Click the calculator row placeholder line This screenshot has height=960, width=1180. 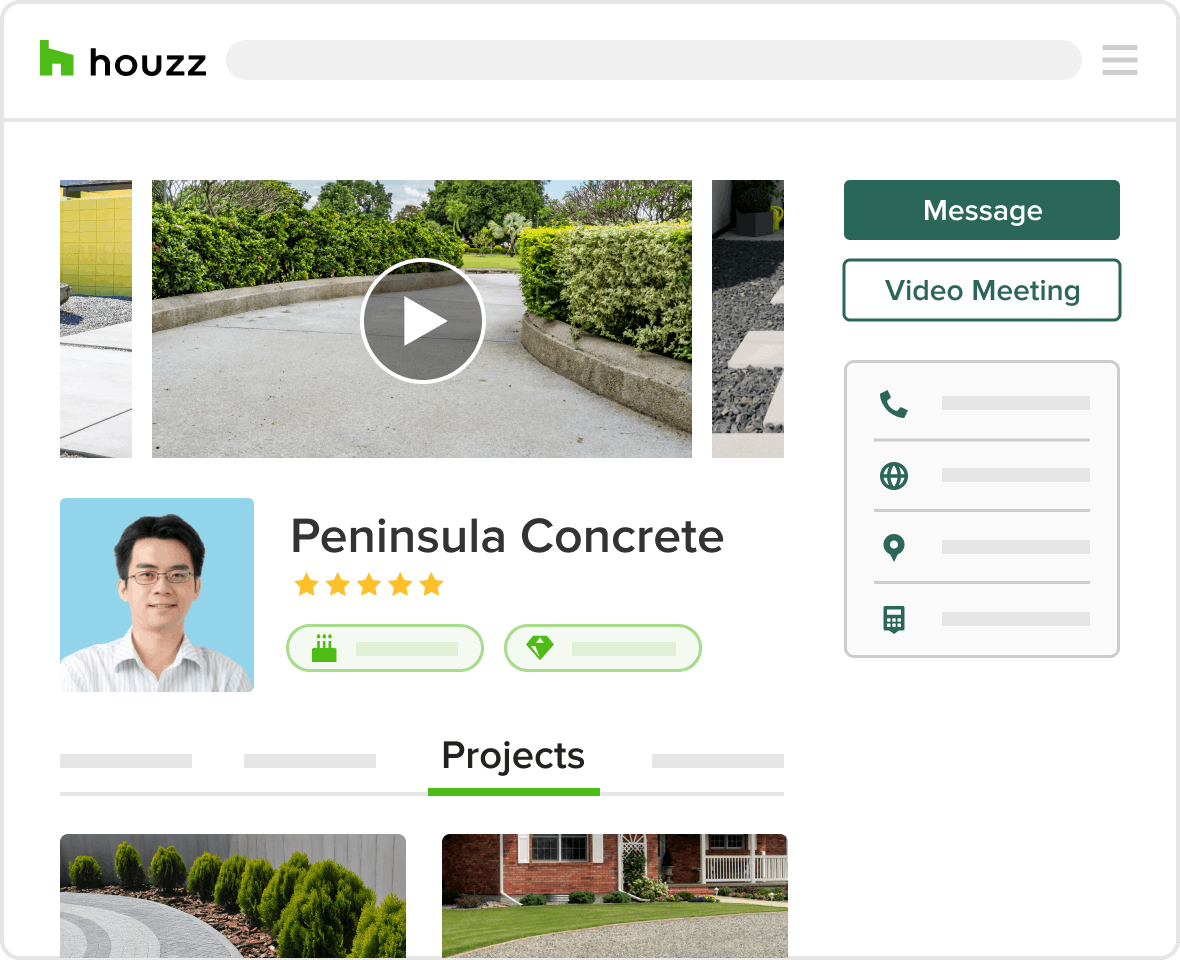[1015, 618]
